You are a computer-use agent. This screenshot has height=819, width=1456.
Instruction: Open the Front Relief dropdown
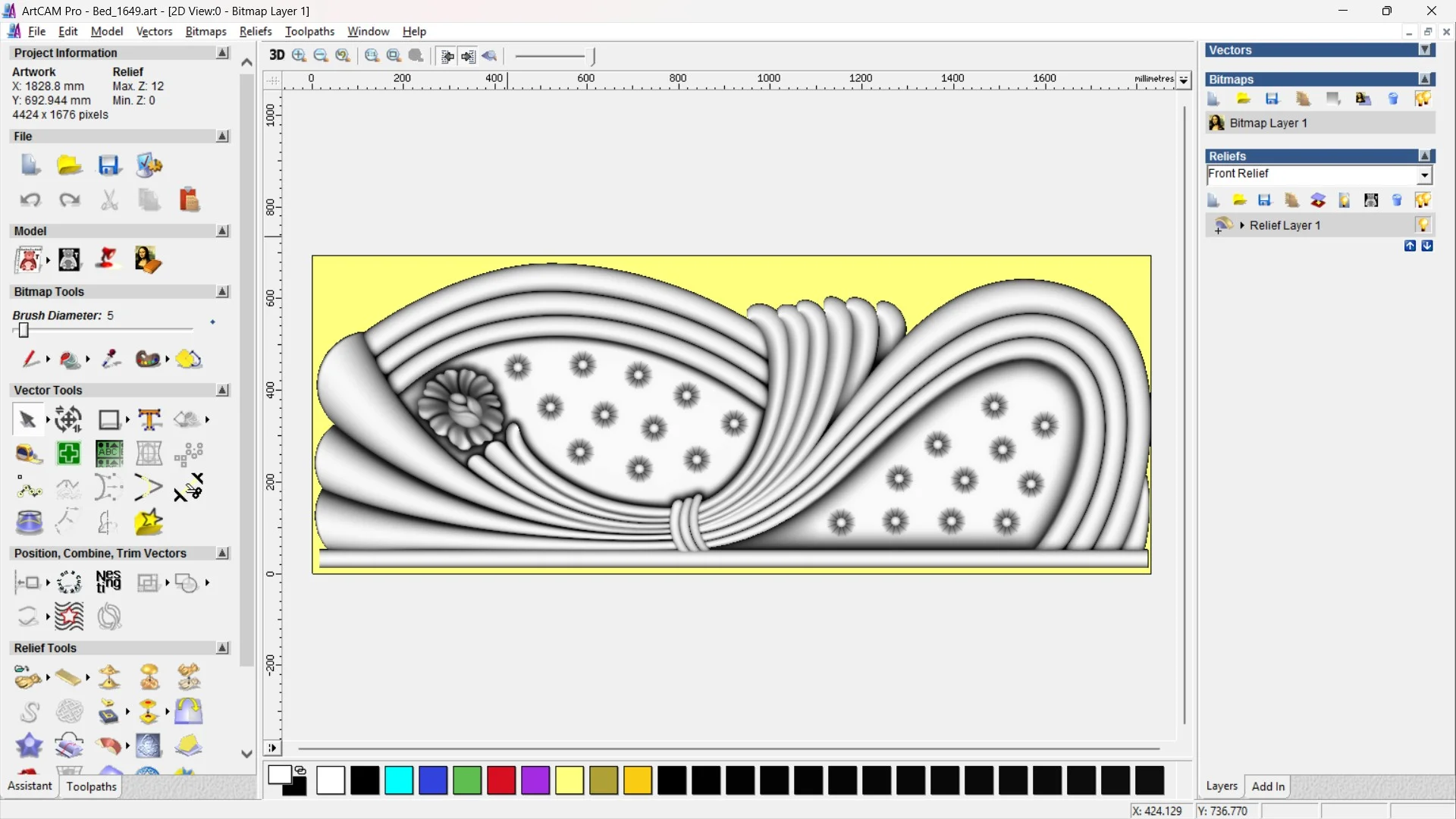click(x=1424, y=175)
